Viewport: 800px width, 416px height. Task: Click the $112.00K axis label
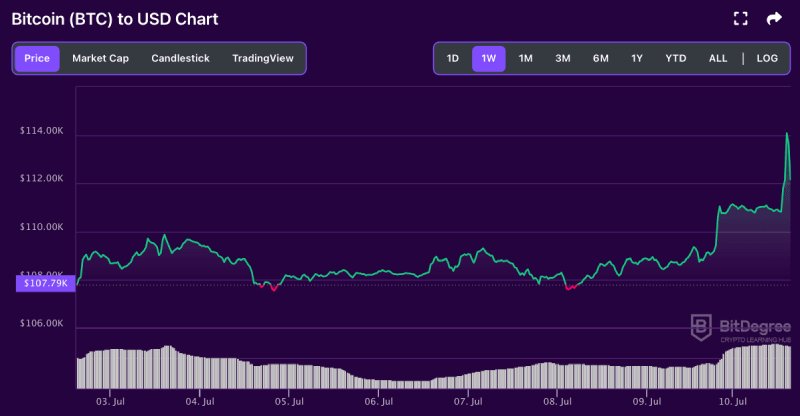coord(41,178)
